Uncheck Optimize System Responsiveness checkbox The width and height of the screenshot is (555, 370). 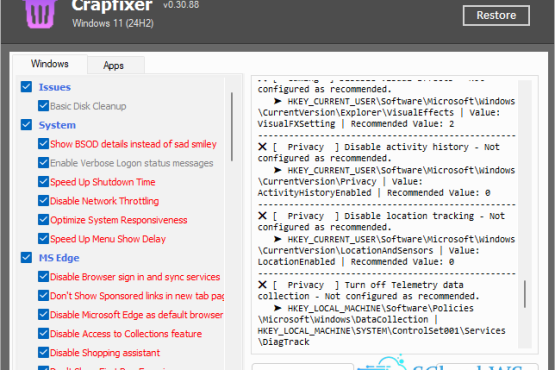pyautogui.click(x=43, y=220)
